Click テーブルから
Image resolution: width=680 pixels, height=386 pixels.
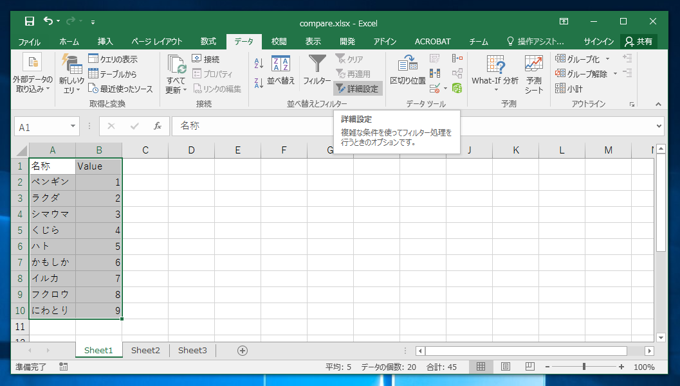pyautogui.click(x=113, y=74)
